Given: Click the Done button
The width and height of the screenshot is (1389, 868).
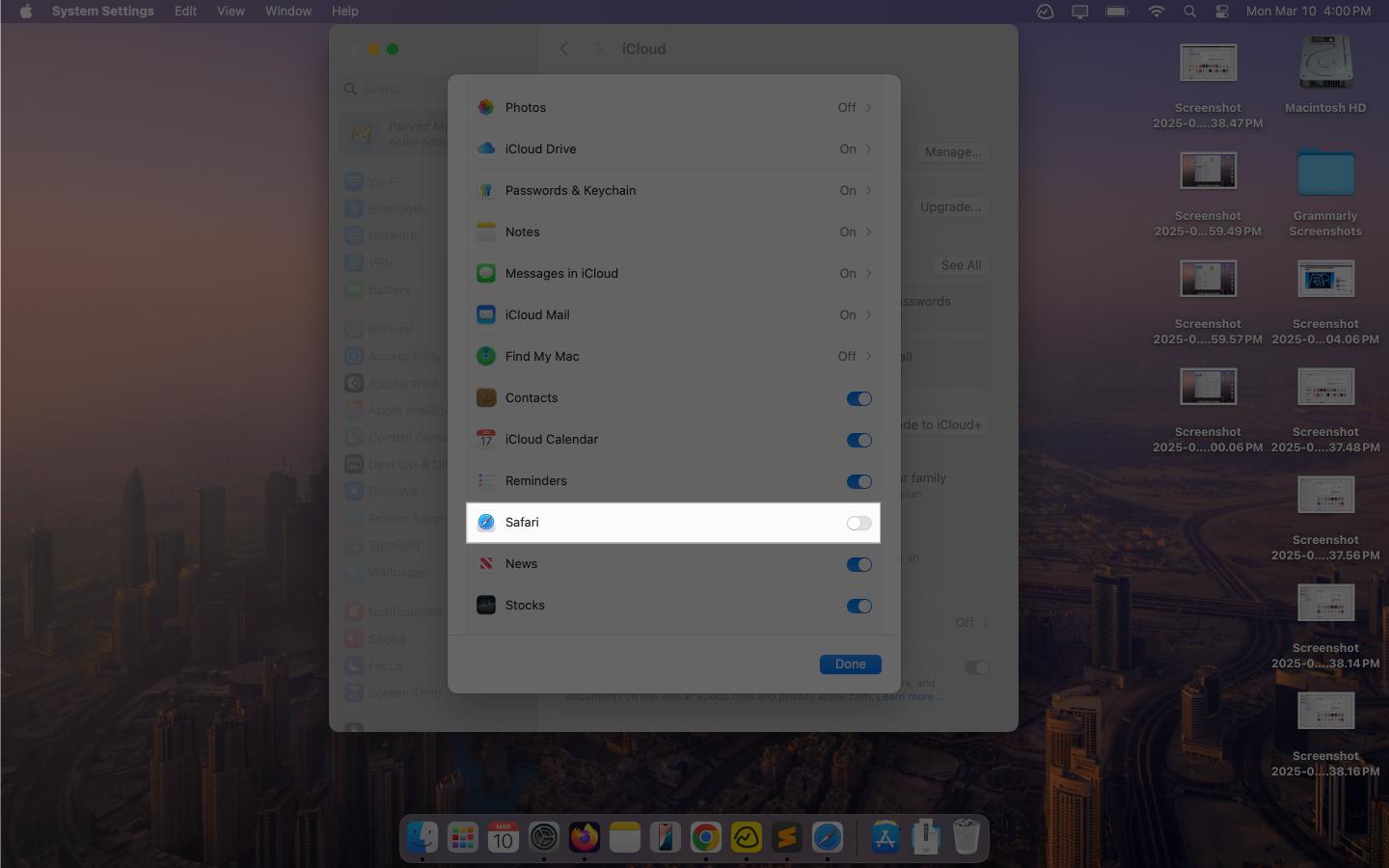Looking at the screenshot, I should point(850,664).
